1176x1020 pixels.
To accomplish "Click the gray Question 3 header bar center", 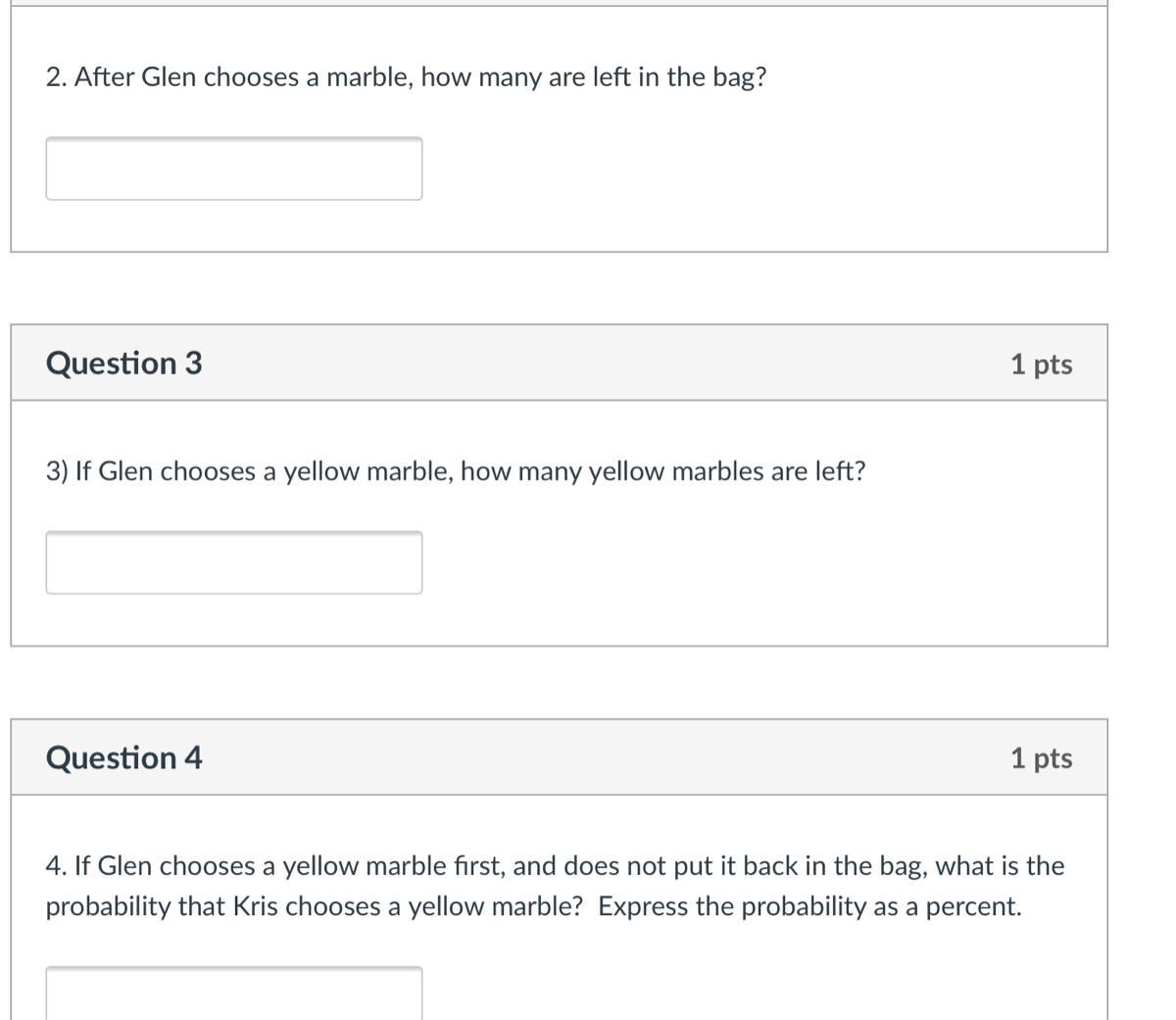I will tap(559, 364).
